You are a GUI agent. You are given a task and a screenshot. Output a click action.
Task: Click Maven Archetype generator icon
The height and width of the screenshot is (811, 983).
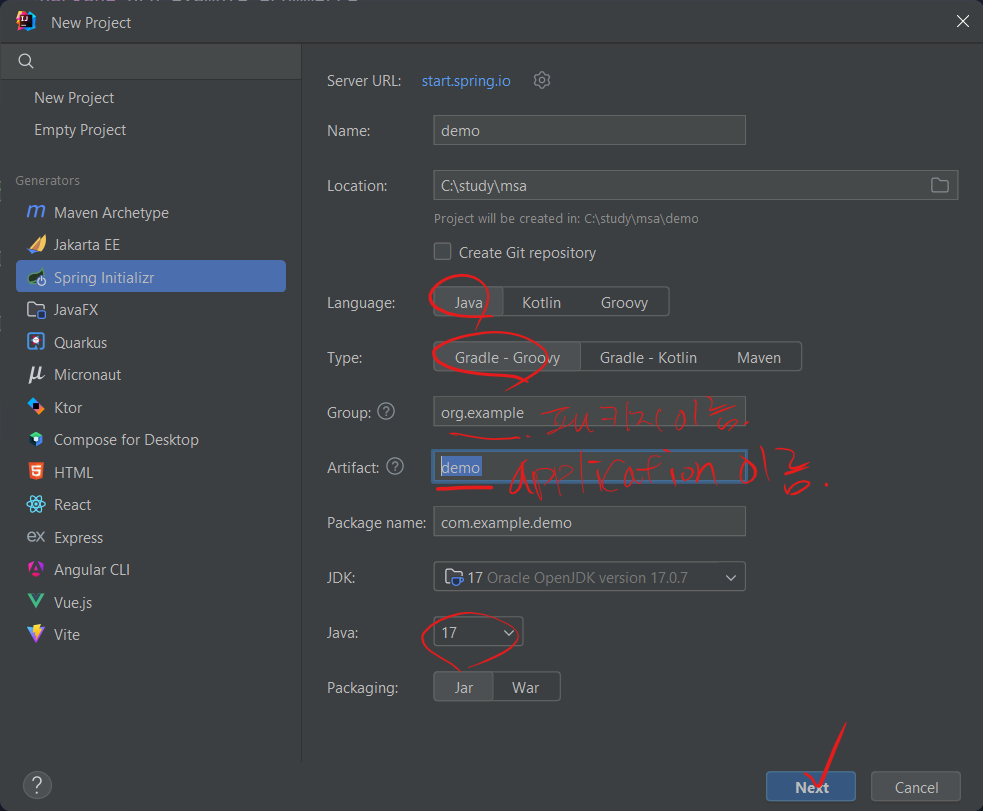pyautogui.click(x=36, y=212)
